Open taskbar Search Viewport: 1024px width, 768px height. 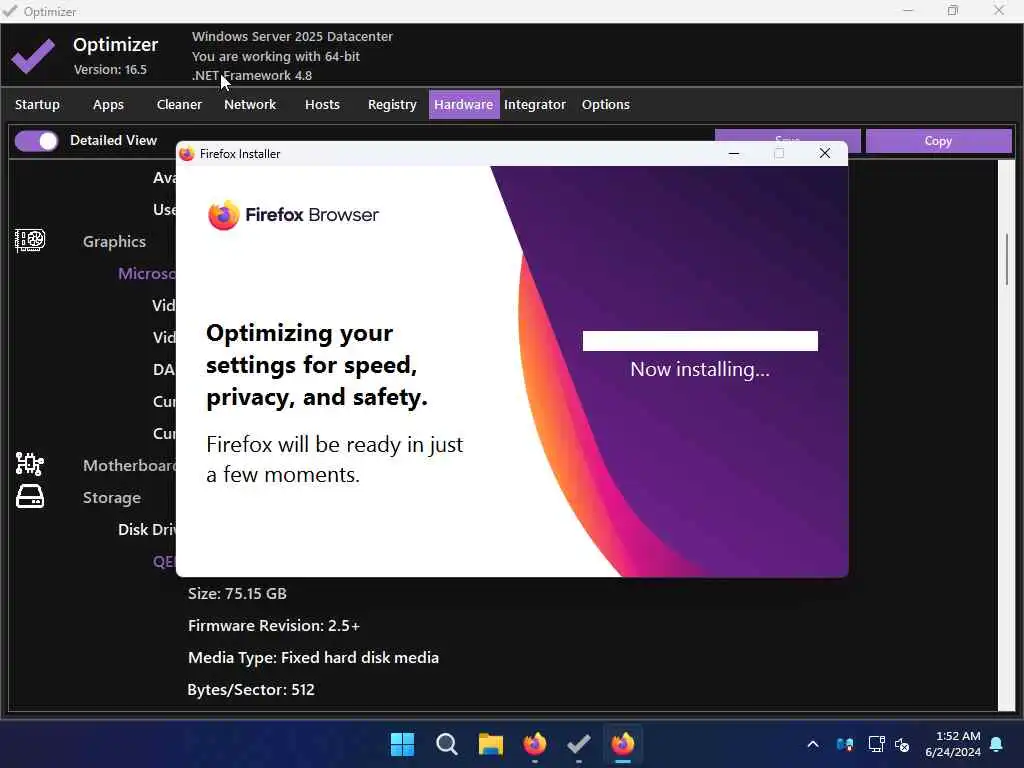coord(447,744)
